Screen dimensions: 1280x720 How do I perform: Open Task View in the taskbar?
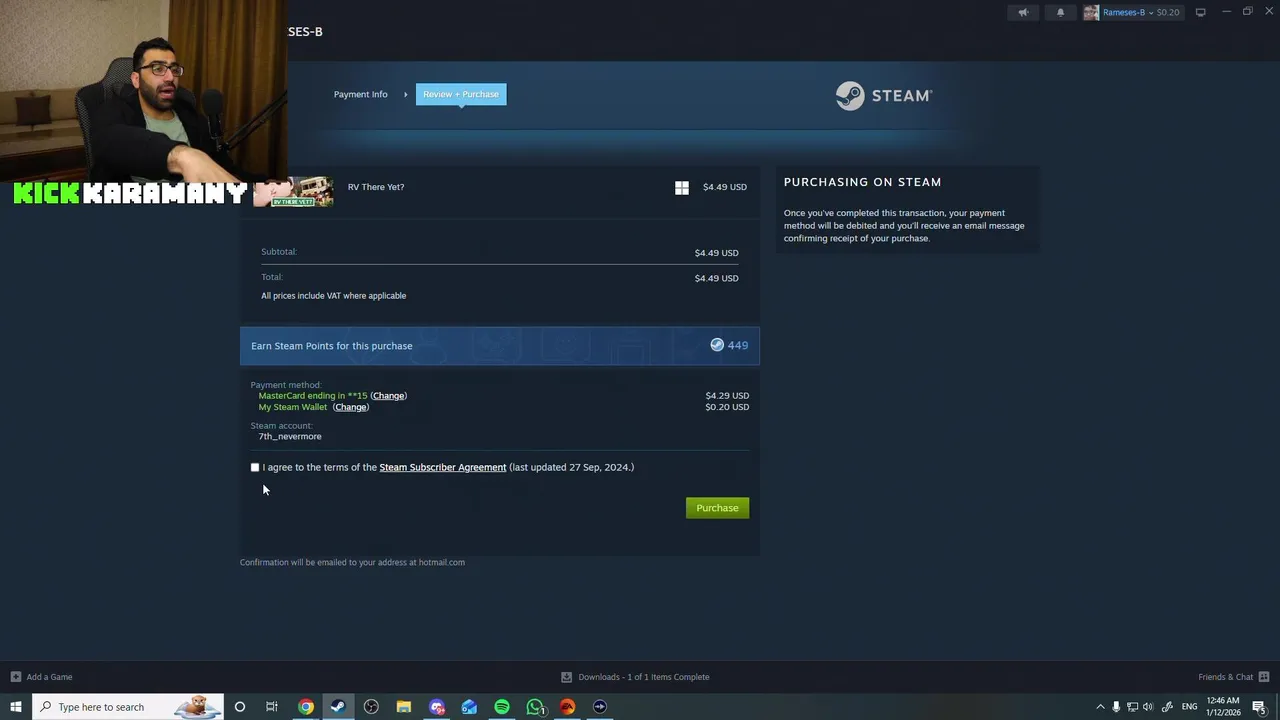pos(272,707)
